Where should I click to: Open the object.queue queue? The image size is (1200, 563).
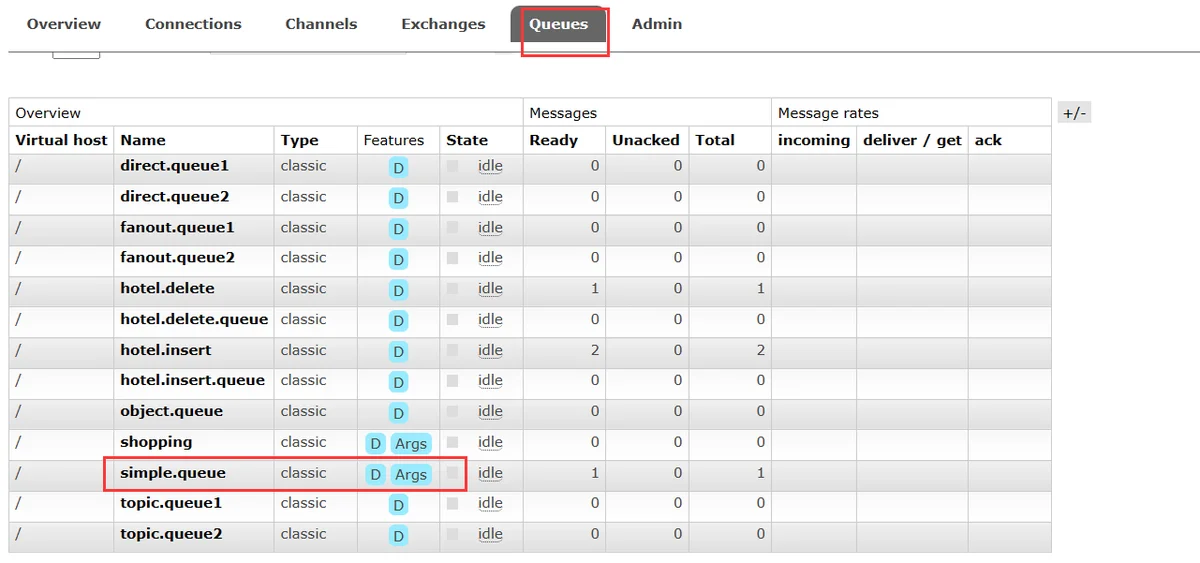(x=171, y=412)
